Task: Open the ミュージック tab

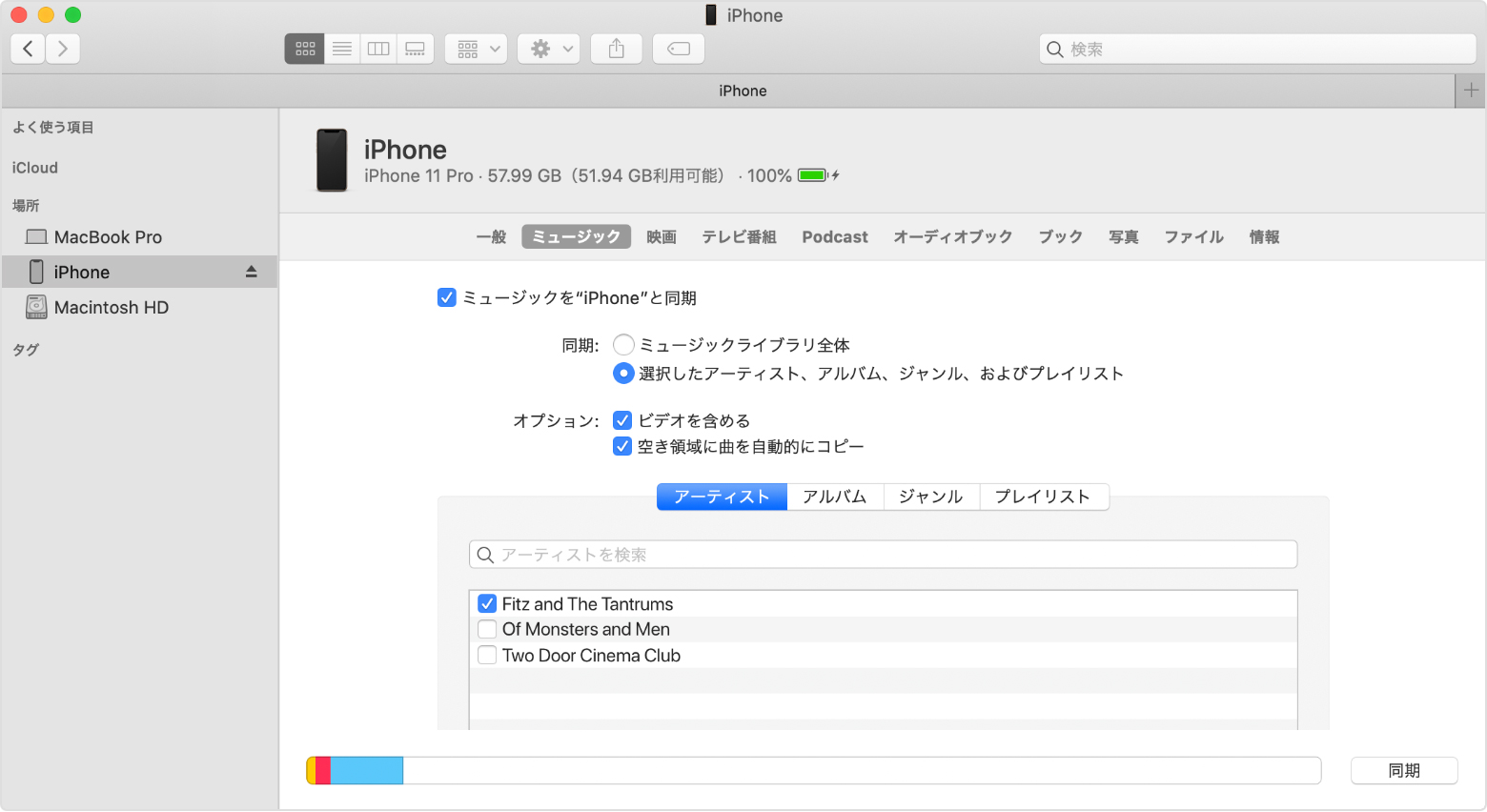Action: pos(577,236)
